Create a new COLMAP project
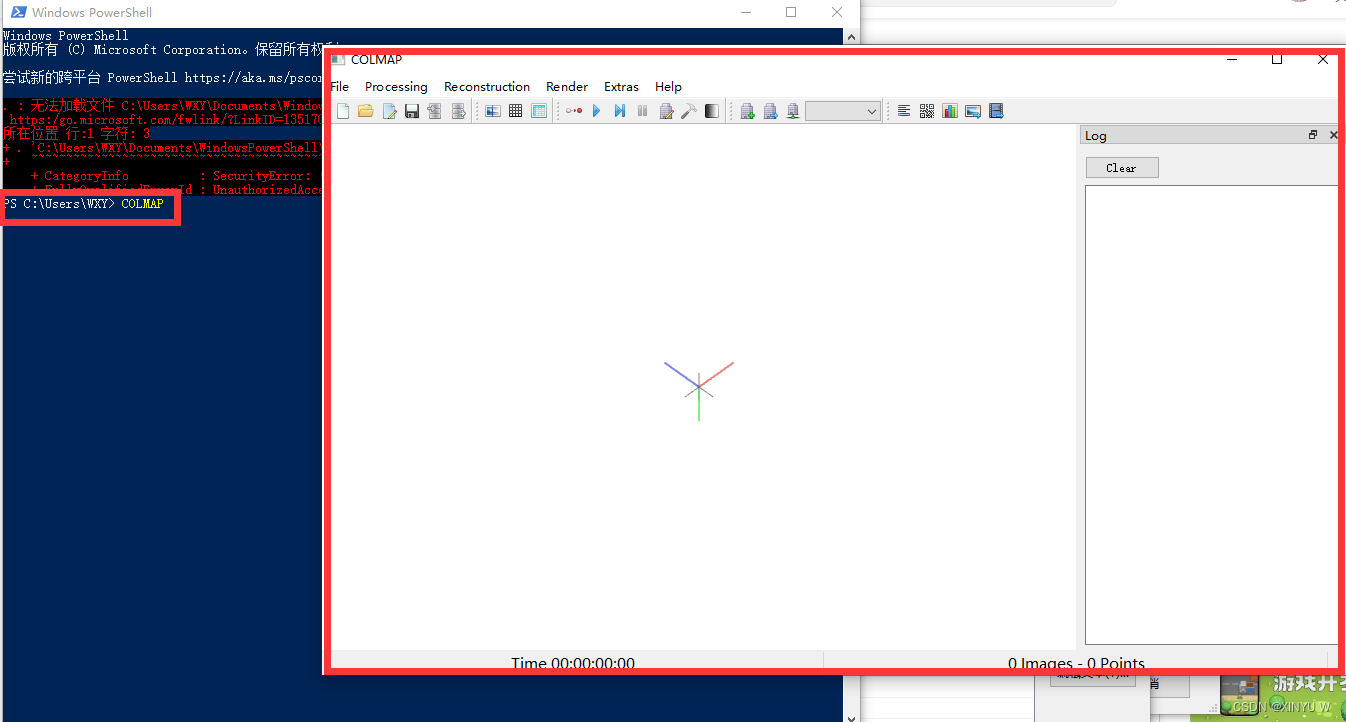The width and height of the screenshot is (1346, 722). click(x=343, y=111)
